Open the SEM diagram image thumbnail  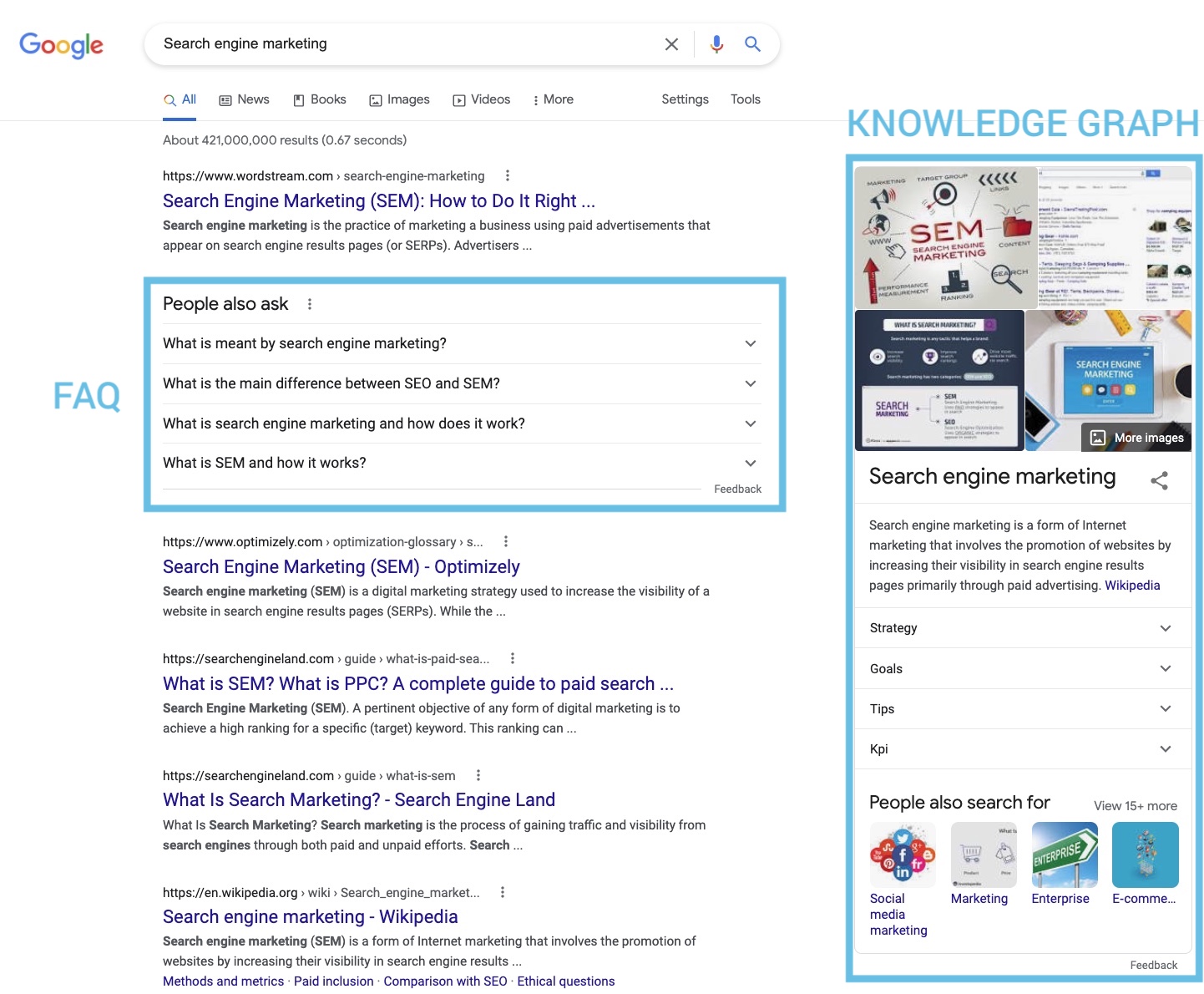pyautogui.click(x=946, y=238)
